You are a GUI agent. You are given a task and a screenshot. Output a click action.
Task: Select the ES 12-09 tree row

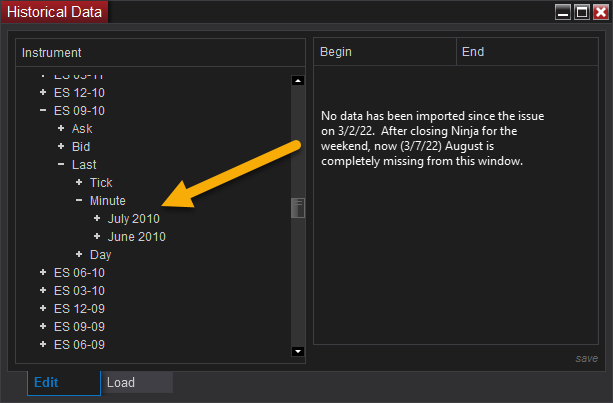pyautogui.click(x=79, y=308)
